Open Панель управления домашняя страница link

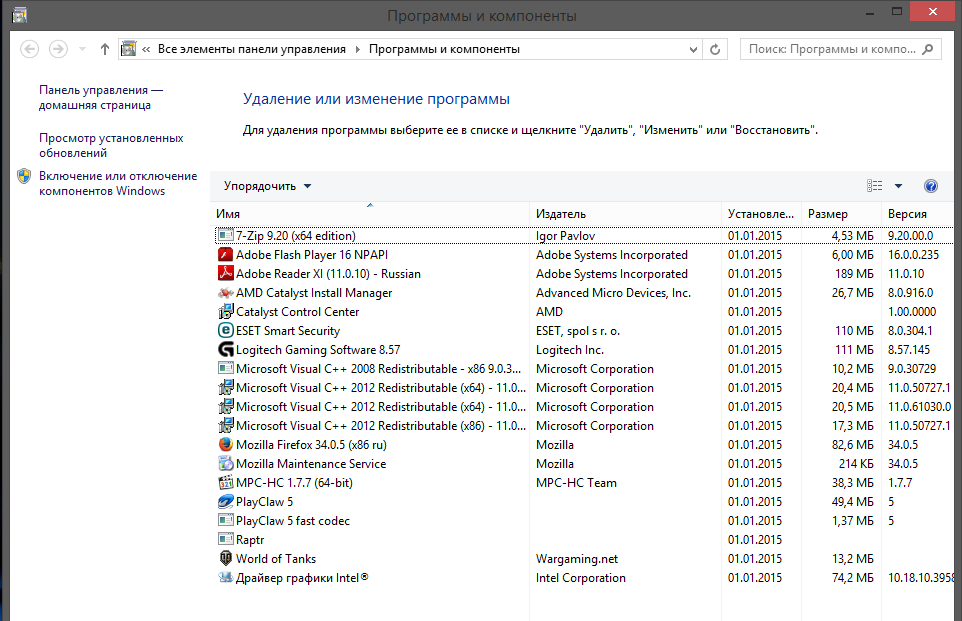pos(101,98)
